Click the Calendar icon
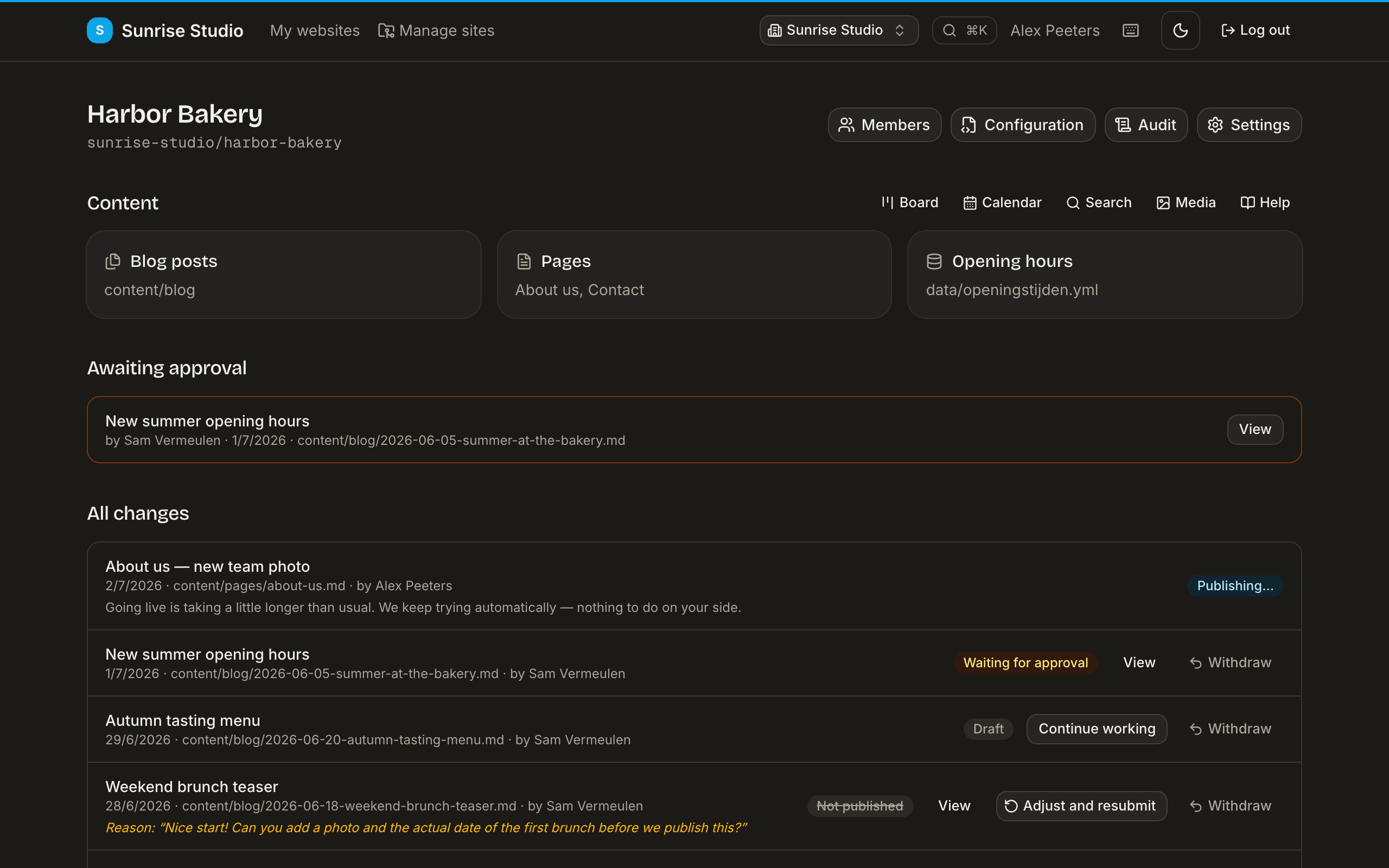 pos(970,203)
